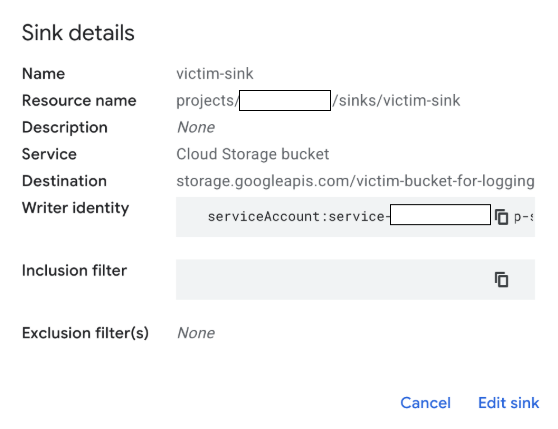Click the Service label

49,154
